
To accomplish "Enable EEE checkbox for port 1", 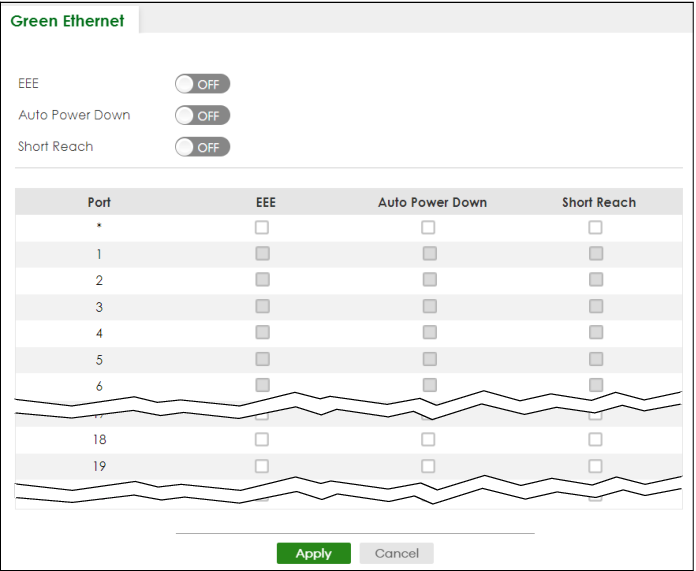I will pos(262,254).
